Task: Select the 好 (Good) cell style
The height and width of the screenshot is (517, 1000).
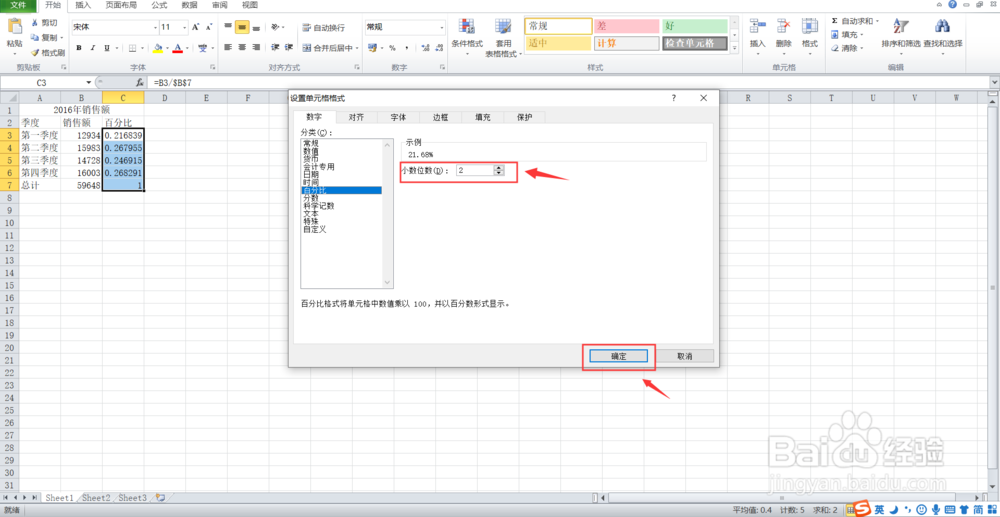Action: point(695,26)
